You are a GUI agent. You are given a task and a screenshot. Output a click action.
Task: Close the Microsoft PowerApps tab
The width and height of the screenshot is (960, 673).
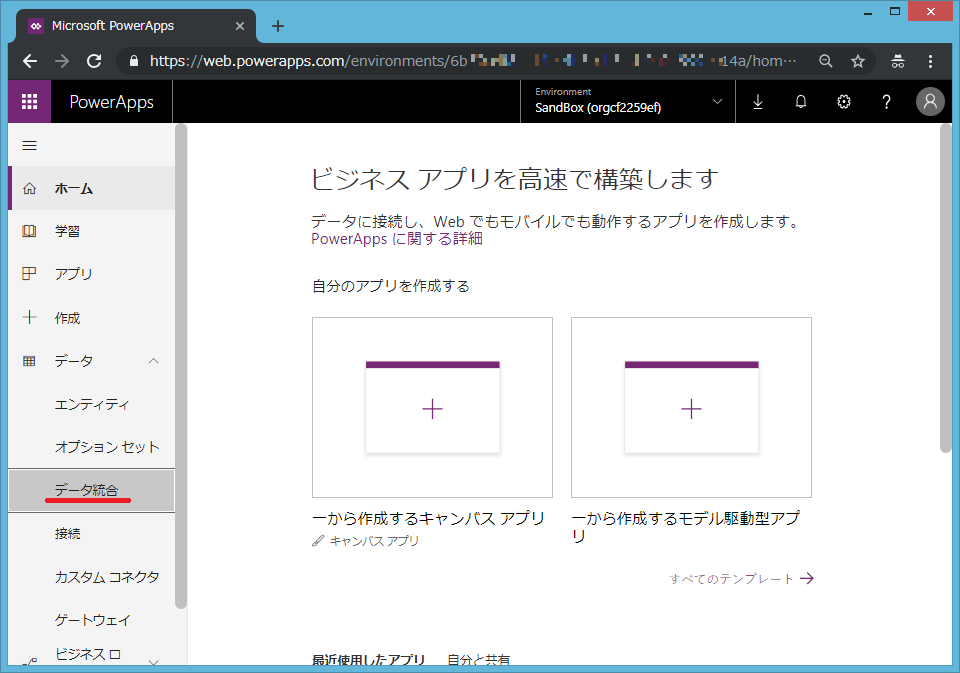pos(240,26)
